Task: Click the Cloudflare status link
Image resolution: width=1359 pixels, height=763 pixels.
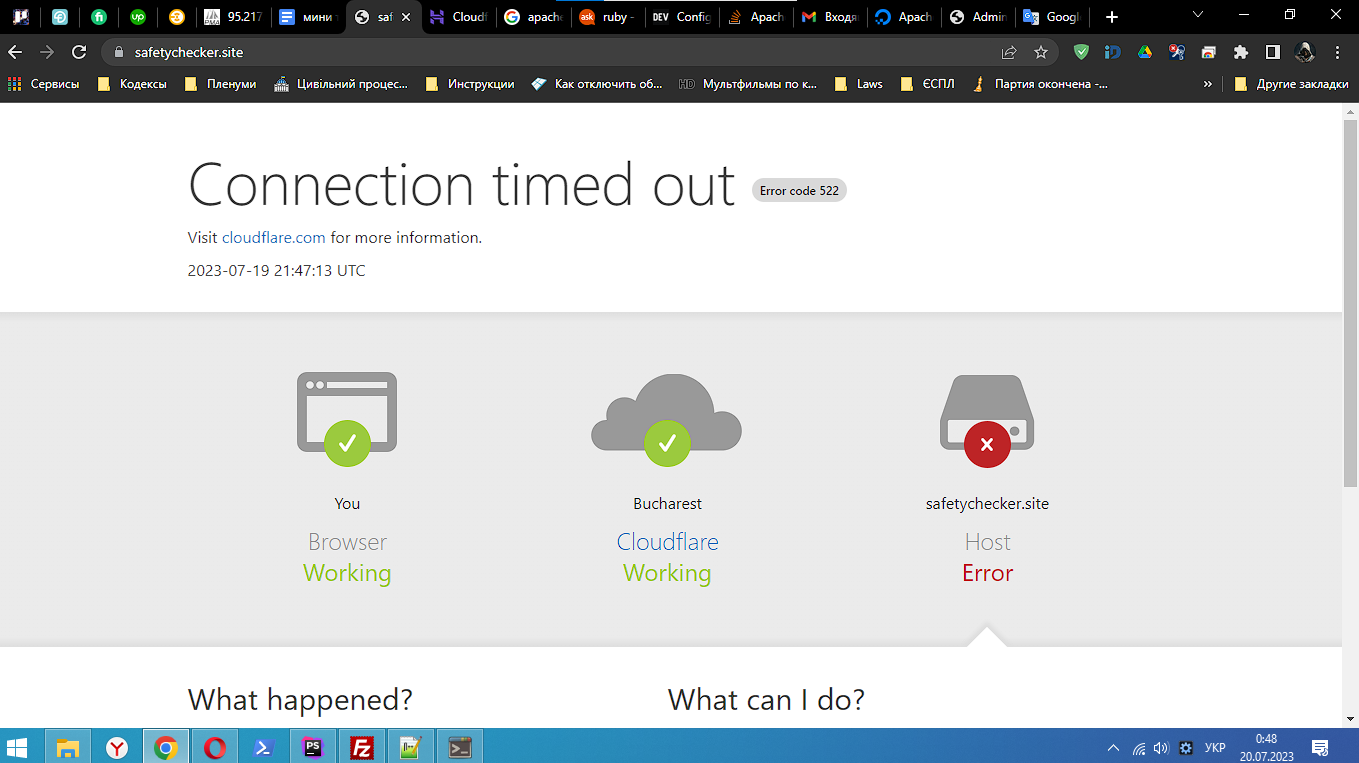Action: pyautogui.click(x=667, y=542)
